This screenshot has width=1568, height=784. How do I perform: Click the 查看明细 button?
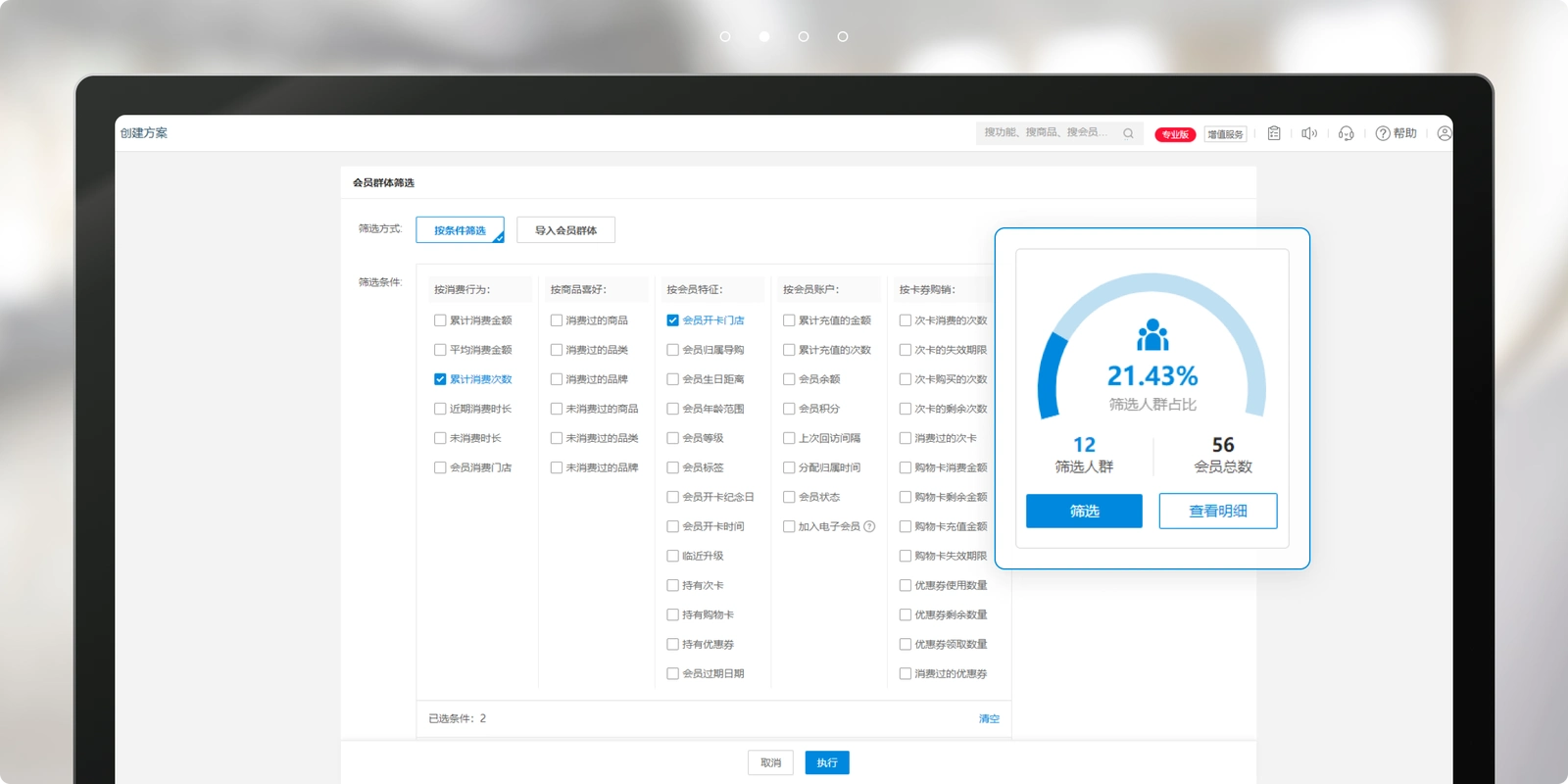[x=1217, y=511]
